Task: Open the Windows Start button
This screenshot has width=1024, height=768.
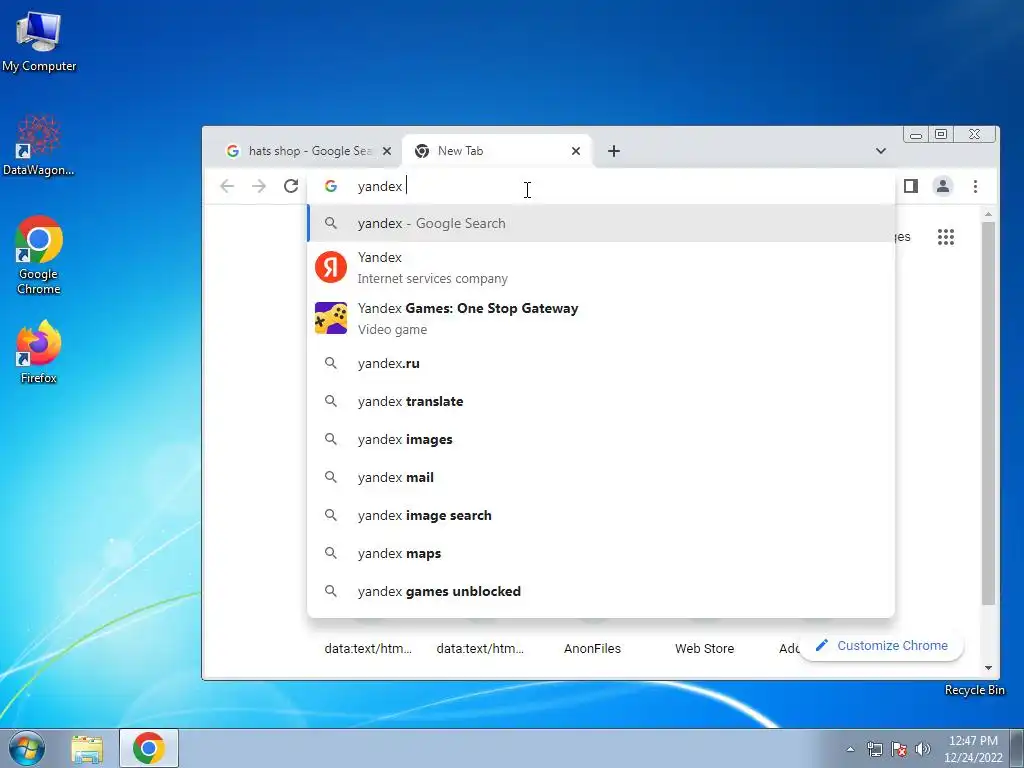Action: point(27,748)
